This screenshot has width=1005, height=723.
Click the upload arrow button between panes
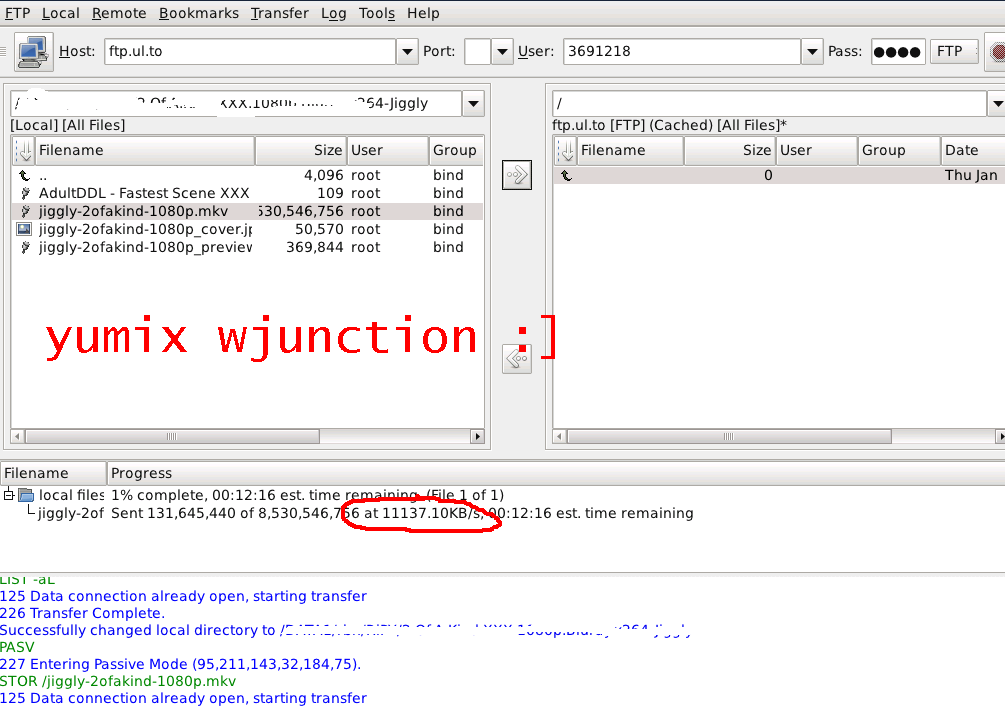[x=517, y=175]
